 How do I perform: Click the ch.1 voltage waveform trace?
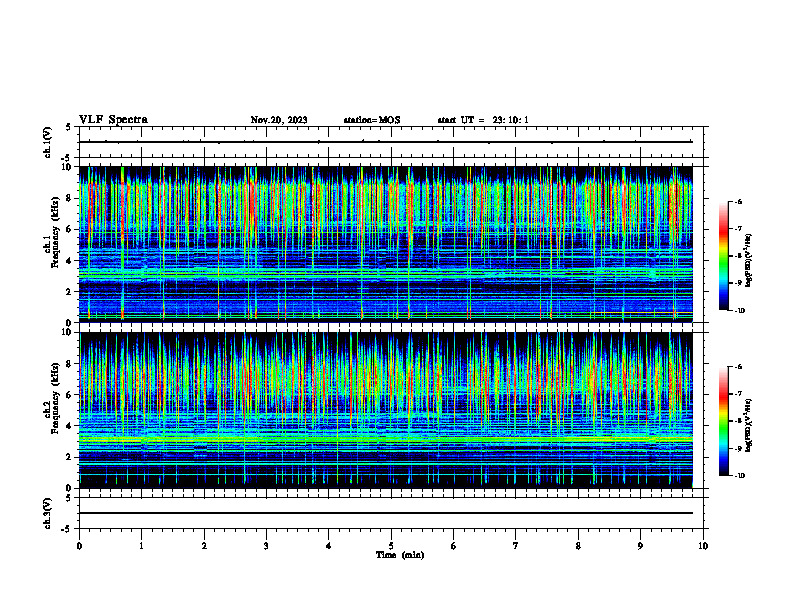coord(386,142)
